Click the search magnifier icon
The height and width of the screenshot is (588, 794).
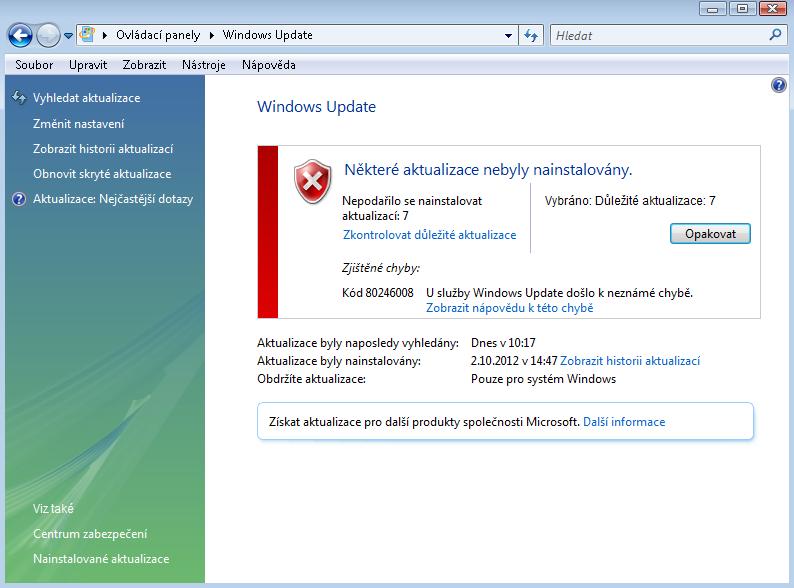click(775, 35)
